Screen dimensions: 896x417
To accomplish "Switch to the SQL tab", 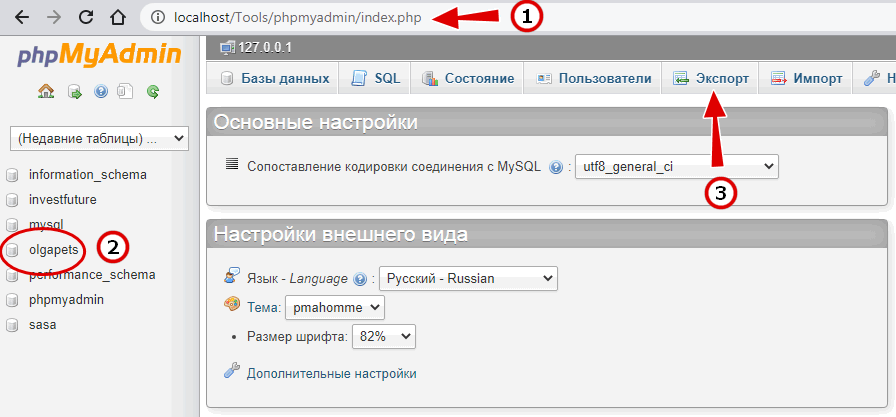I will pyautogui.click(x=375, y=78).
